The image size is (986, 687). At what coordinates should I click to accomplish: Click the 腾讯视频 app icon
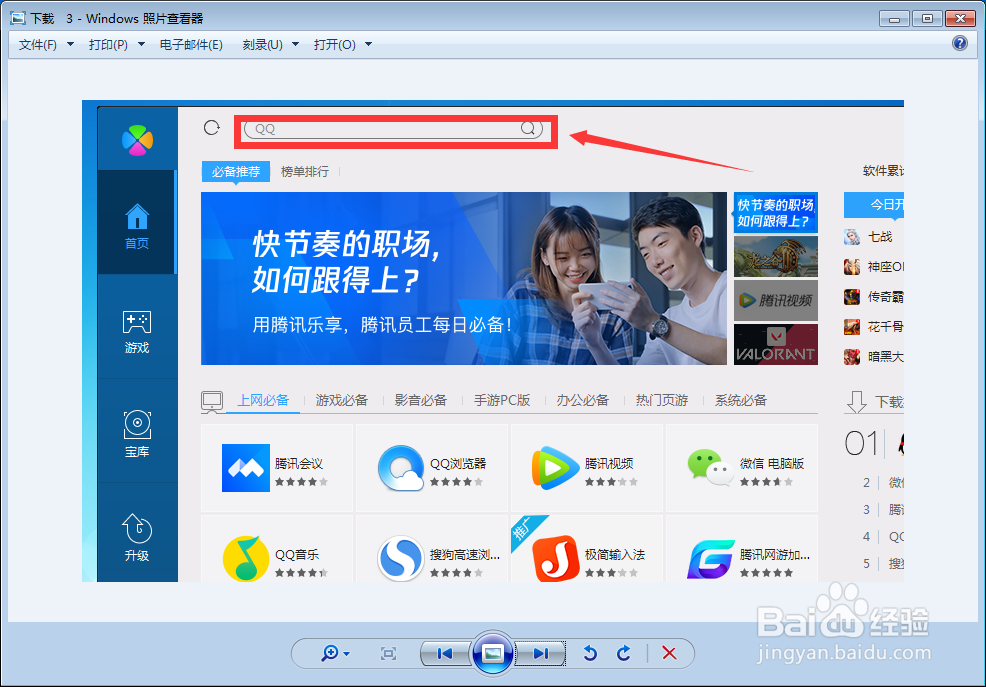tap(555, 468)
